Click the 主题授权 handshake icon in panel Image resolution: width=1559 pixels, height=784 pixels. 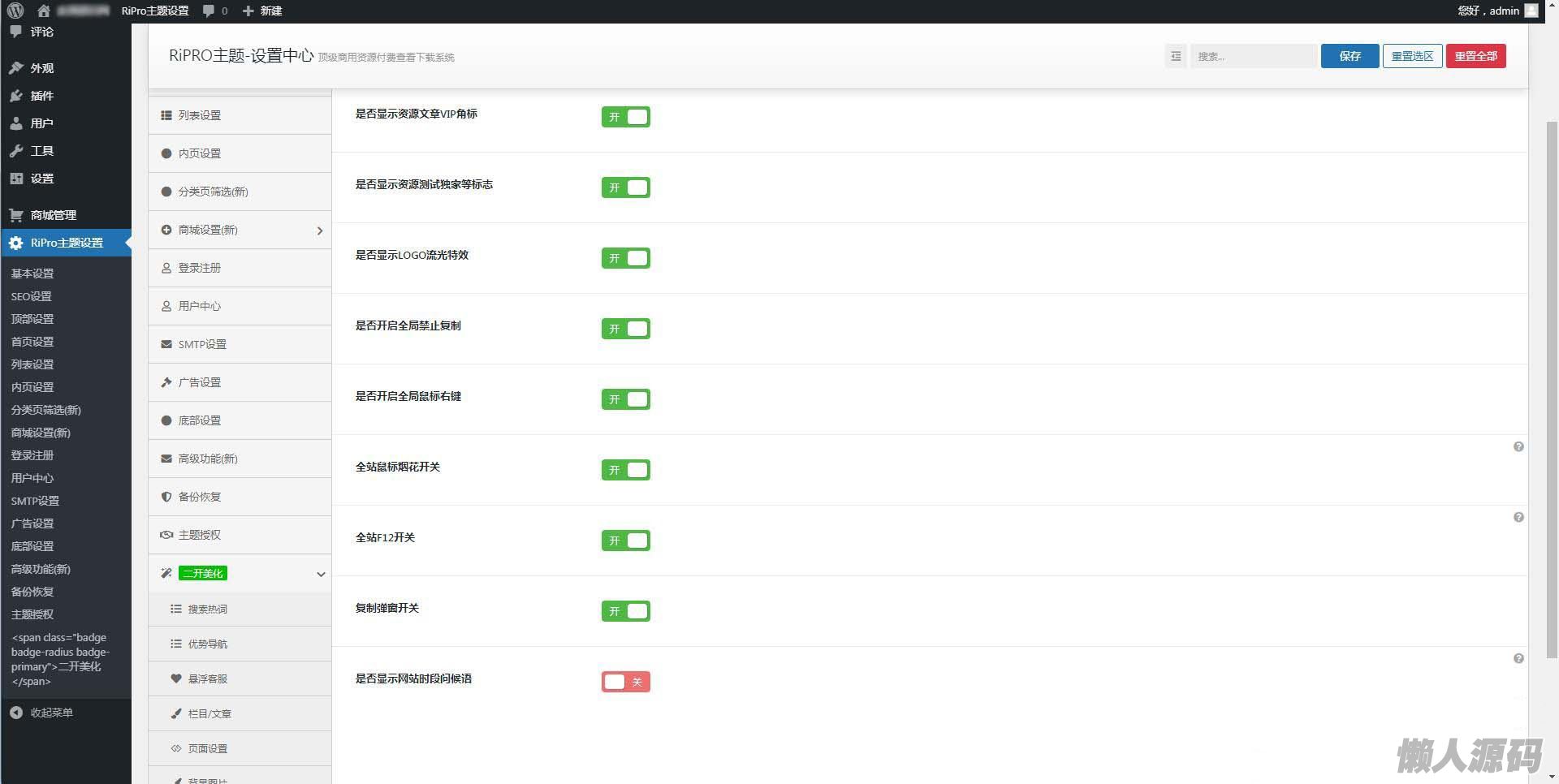166,535
